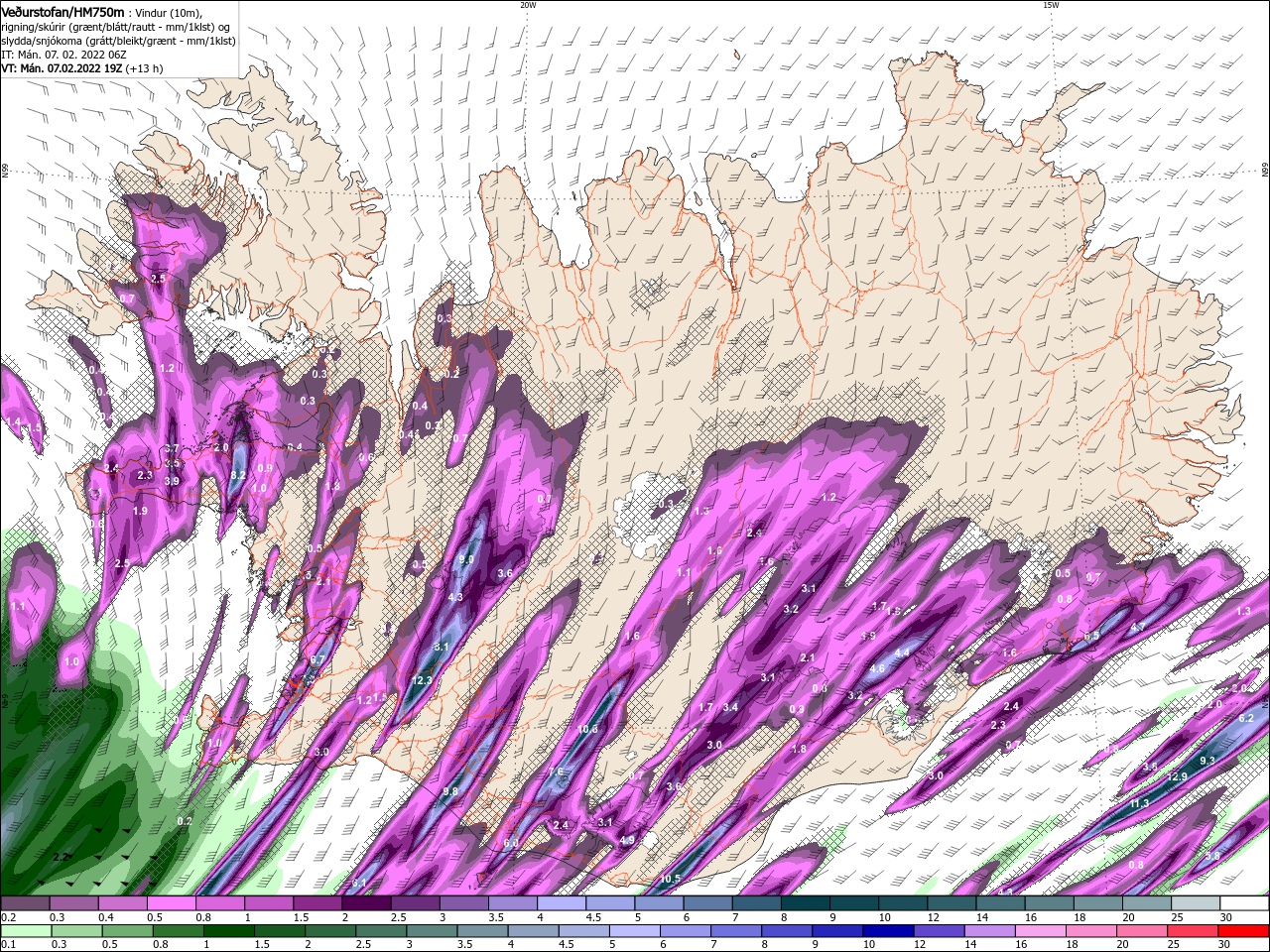Click the 11.3 precipitation value over the sea
1270x952 pixels.
tap(1139, 803)
